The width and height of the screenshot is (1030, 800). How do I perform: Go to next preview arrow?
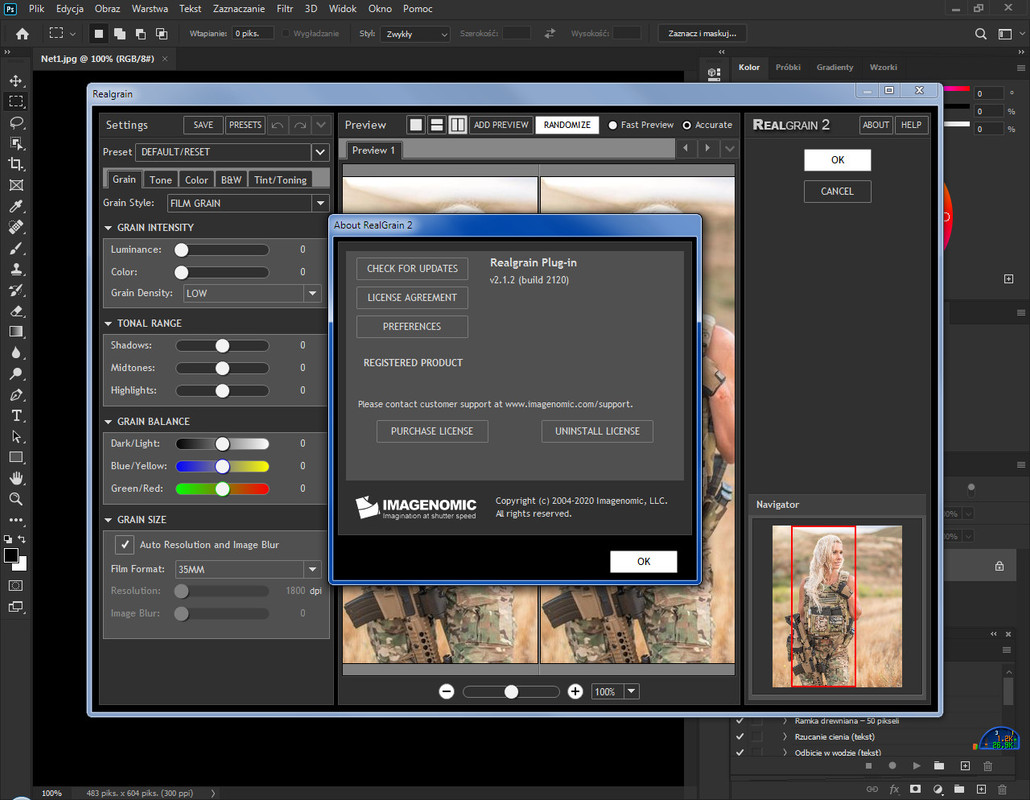[707, 148]
